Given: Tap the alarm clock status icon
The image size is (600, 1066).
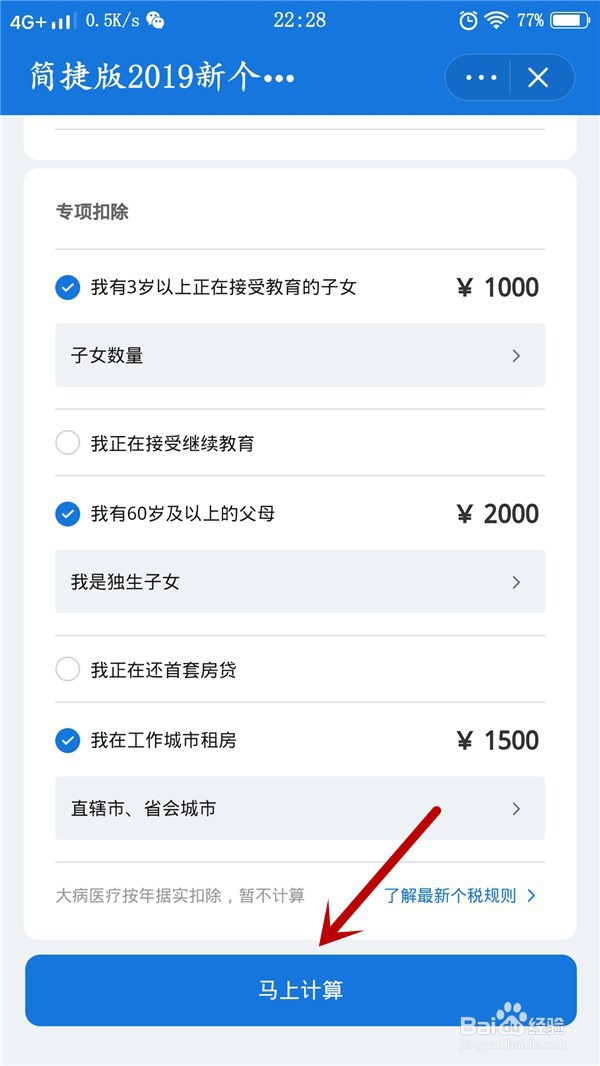Looking at the screenshot, I should point(468,20).
